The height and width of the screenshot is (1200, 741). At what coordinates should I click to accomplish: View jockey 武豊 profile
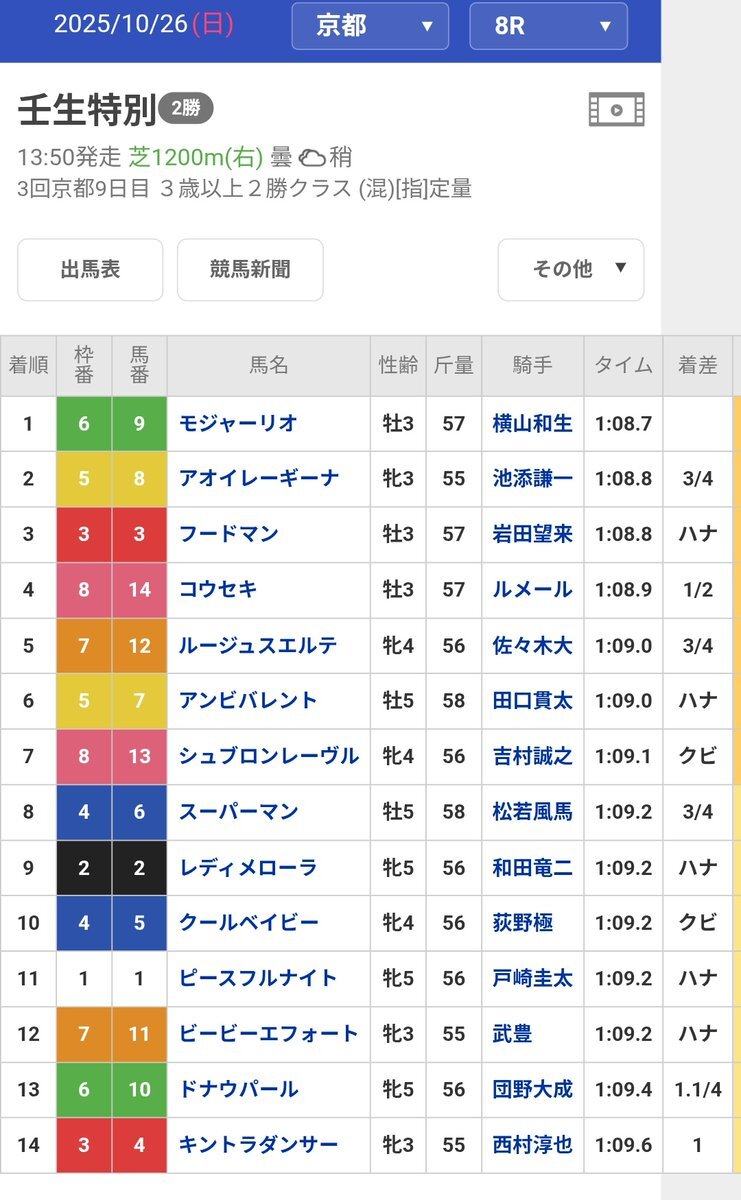coord(512,1034)
